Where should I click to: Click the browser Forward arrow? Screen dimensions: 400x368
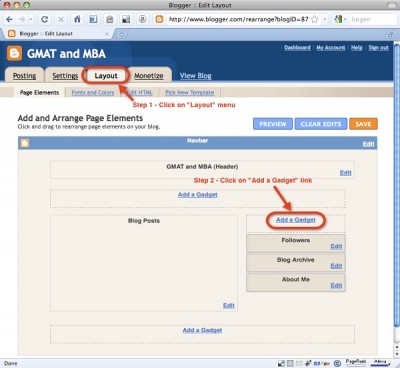[22, 19]
